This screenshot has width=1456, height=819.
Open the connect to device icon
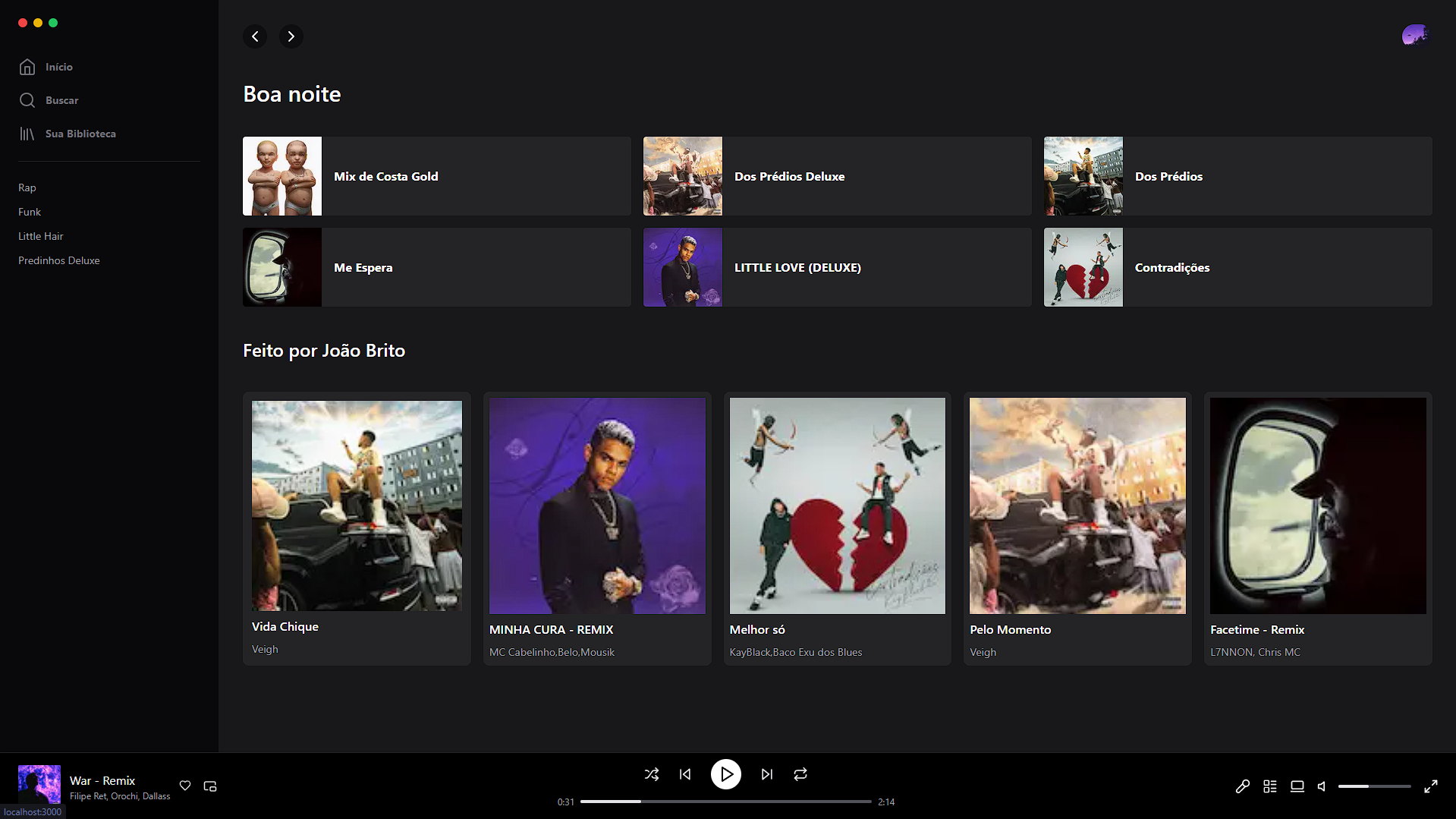(1297, 786)
